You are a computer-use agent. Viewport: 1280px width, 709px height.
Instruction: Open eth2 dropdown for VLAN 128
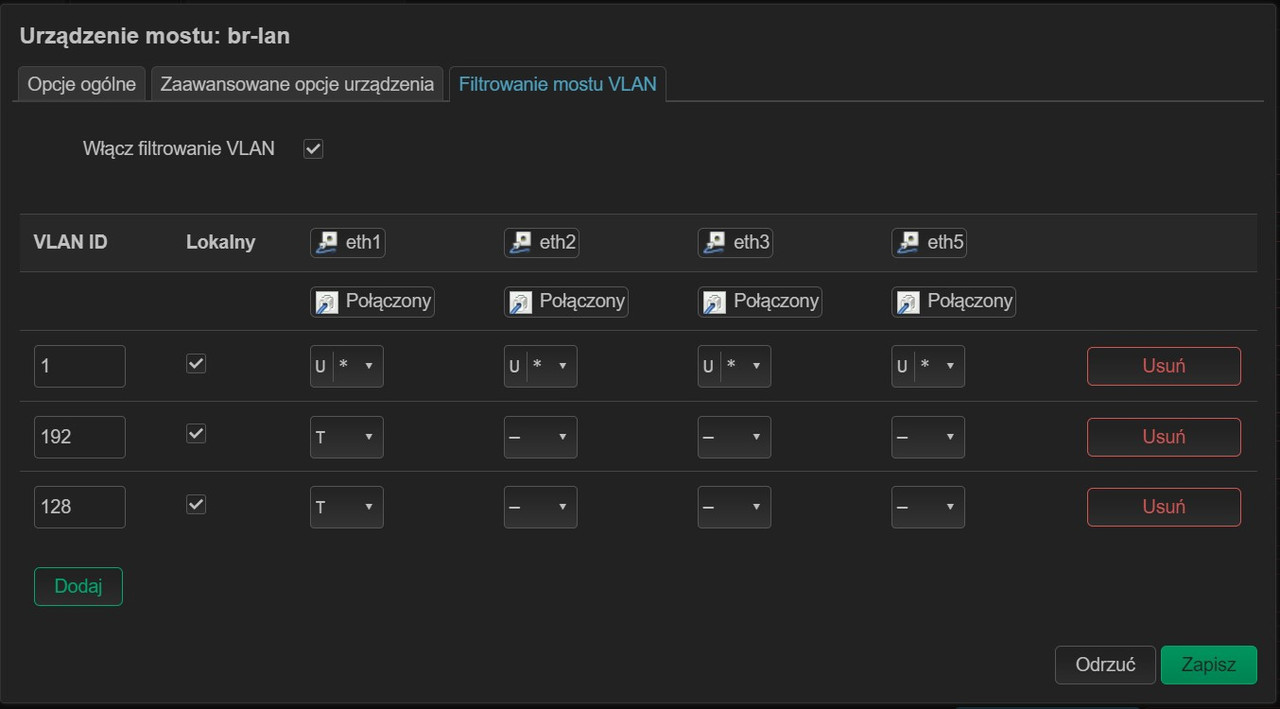pos(541,507)
